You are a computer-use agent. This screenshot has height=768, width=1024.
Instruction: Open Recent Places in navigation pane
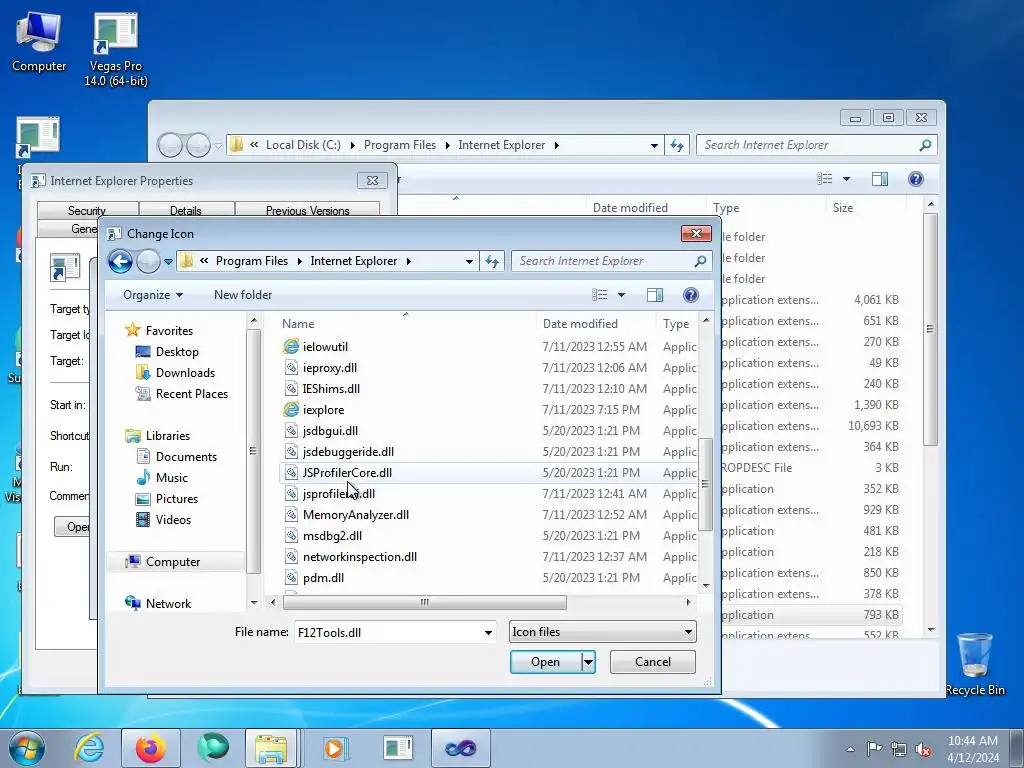coord(191,394)
